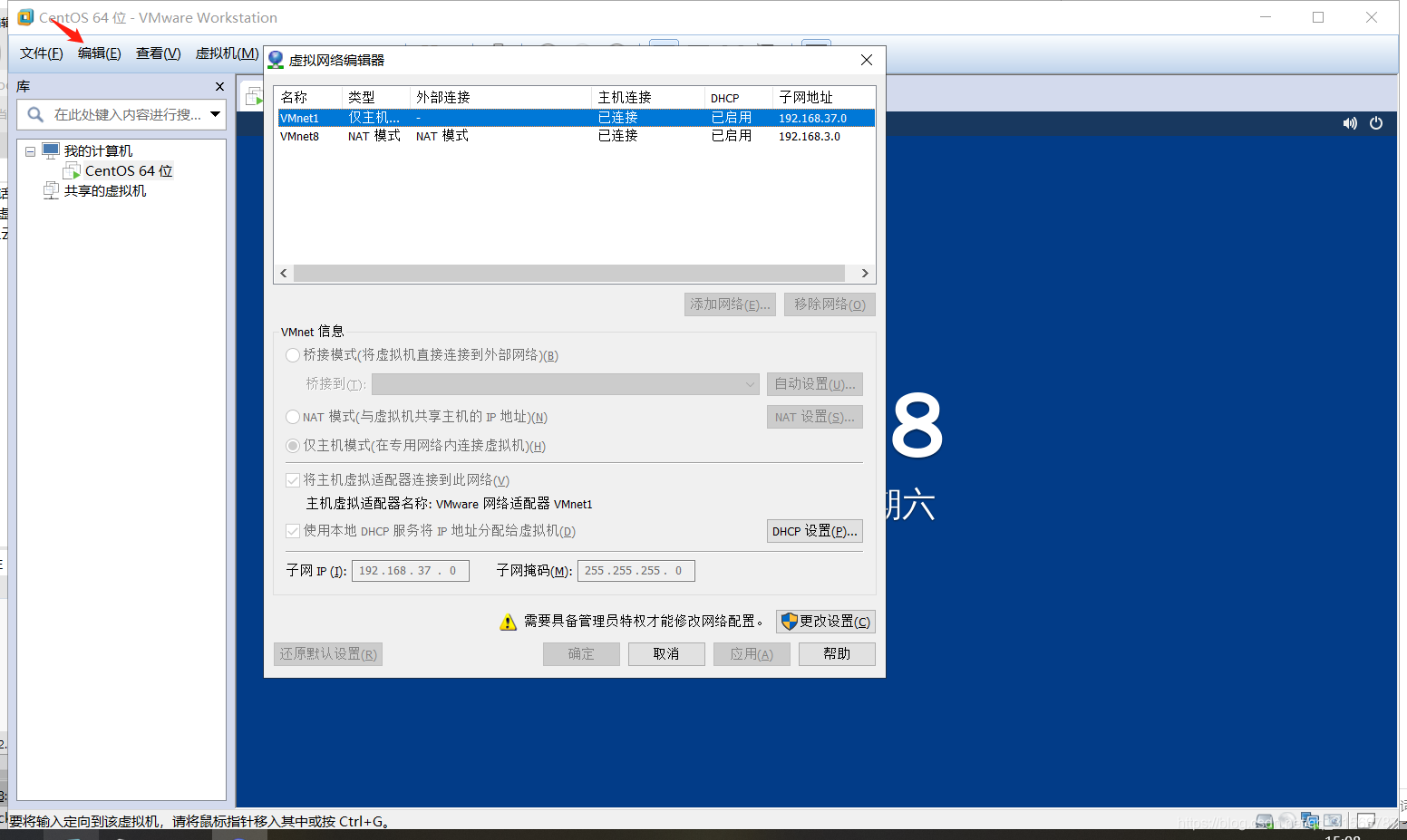Collapse the 我的计算机 tree node
The image size is (1407, 840).
point(30,151)
